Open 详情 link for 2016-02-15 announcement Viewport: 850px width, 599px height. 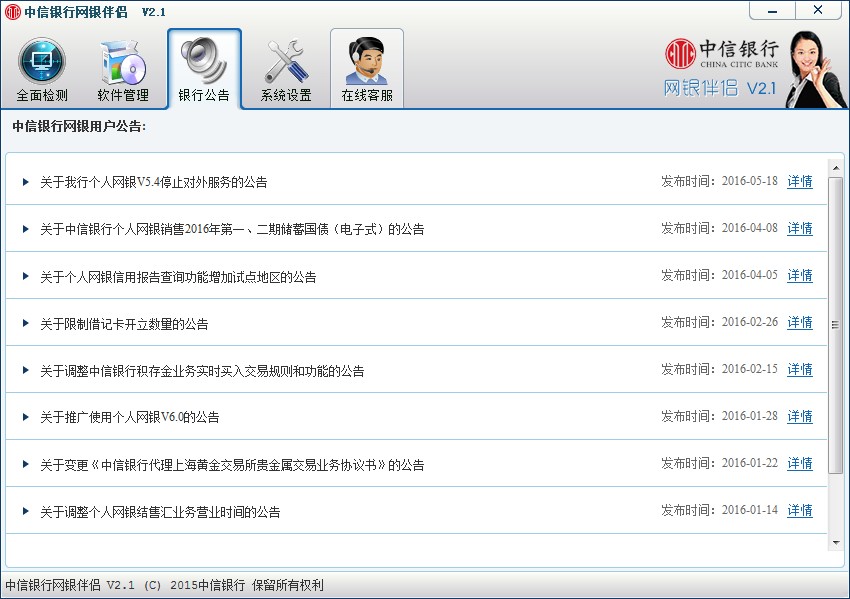tap(800, 370)
